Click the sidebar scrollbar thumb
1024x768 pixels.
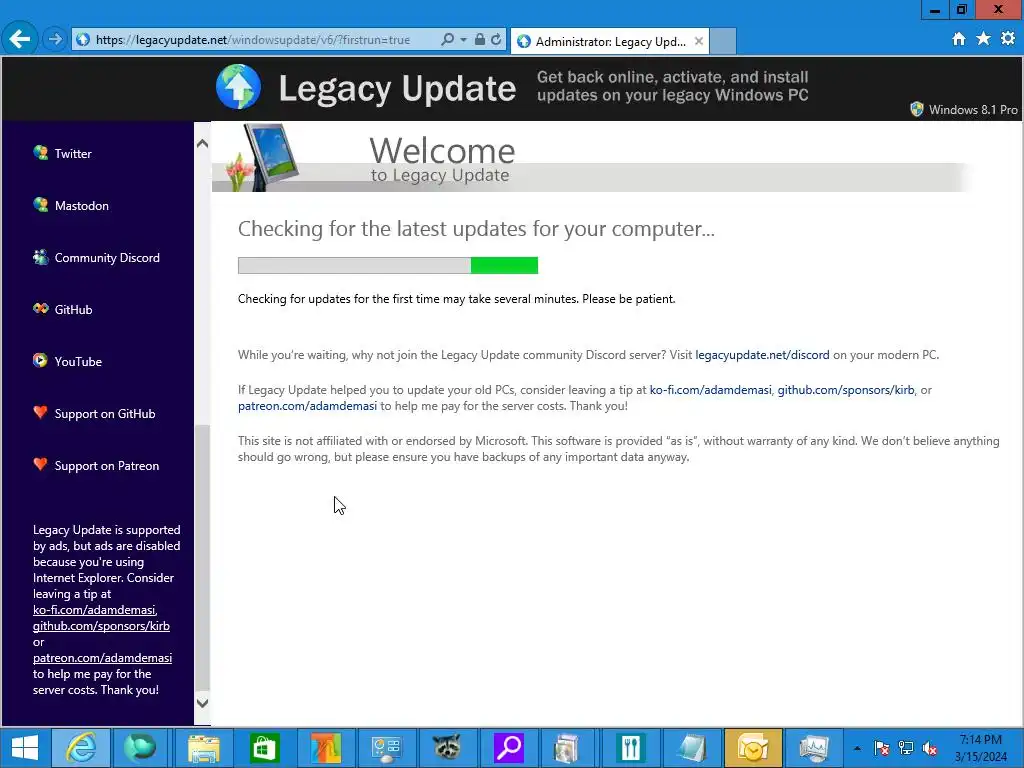[x=202, y=556]
